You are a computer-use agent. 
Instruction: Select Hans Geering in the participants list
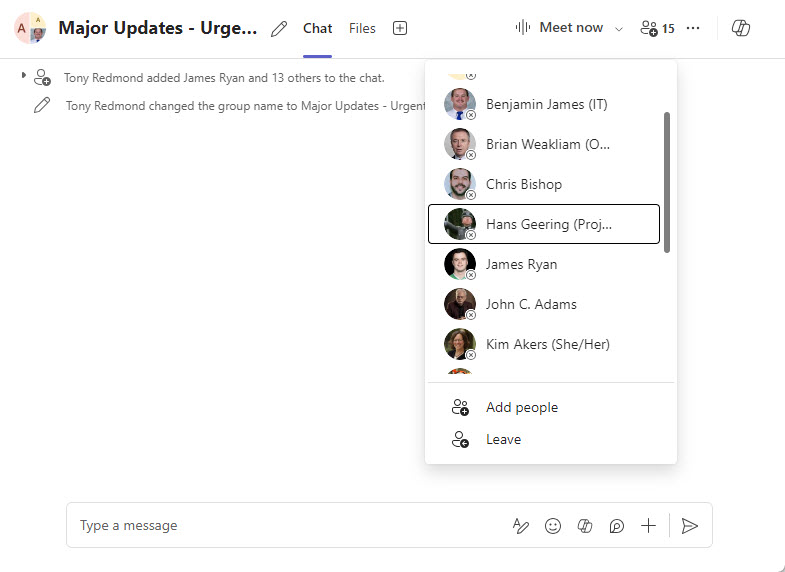[x=544, y=224]
